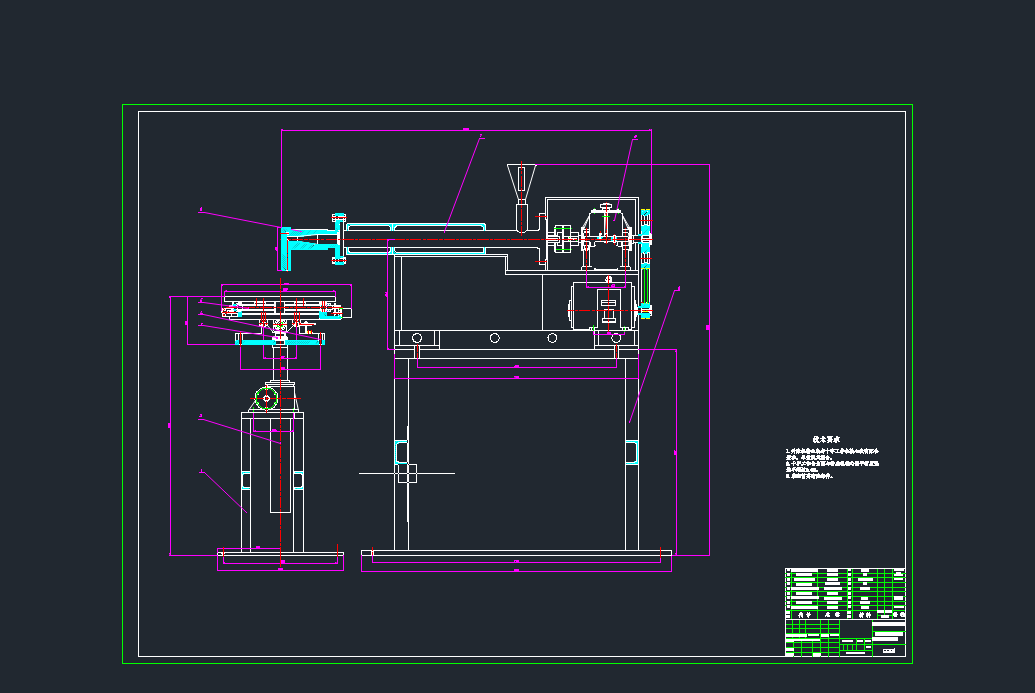Select the drive motor below the gearbox
The width and height of the screenshot is (1035, 693).
click(x=603, y=306)
